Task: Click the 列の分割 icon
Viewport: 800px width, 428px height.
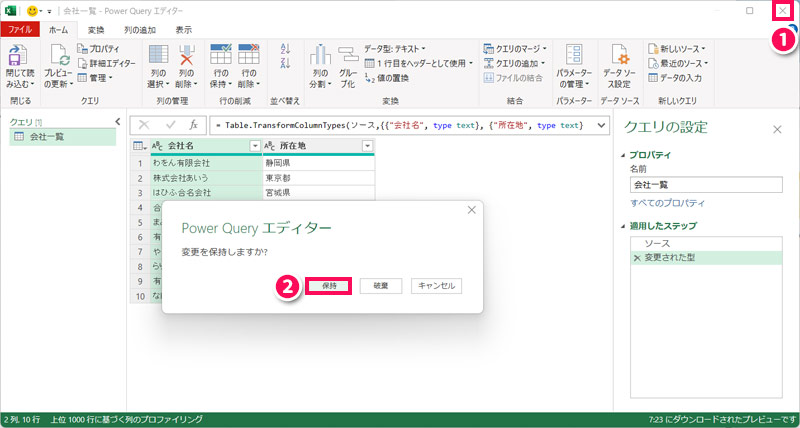Action: click(321, 55)
